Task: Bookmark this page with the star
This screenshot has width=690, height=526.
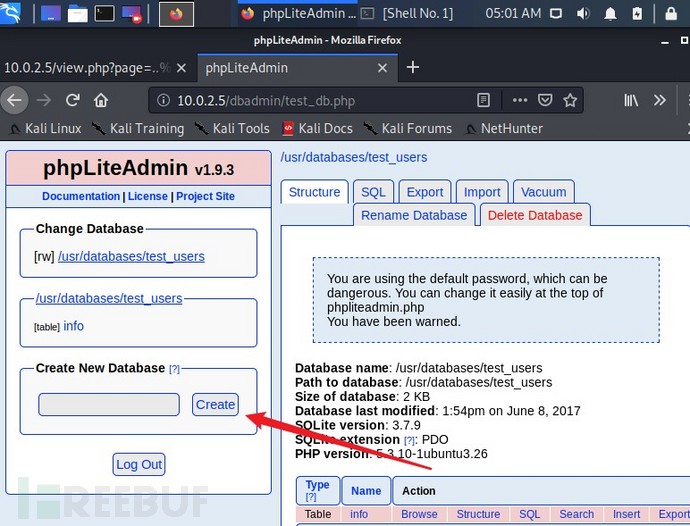Action: [x=570, y=100]
